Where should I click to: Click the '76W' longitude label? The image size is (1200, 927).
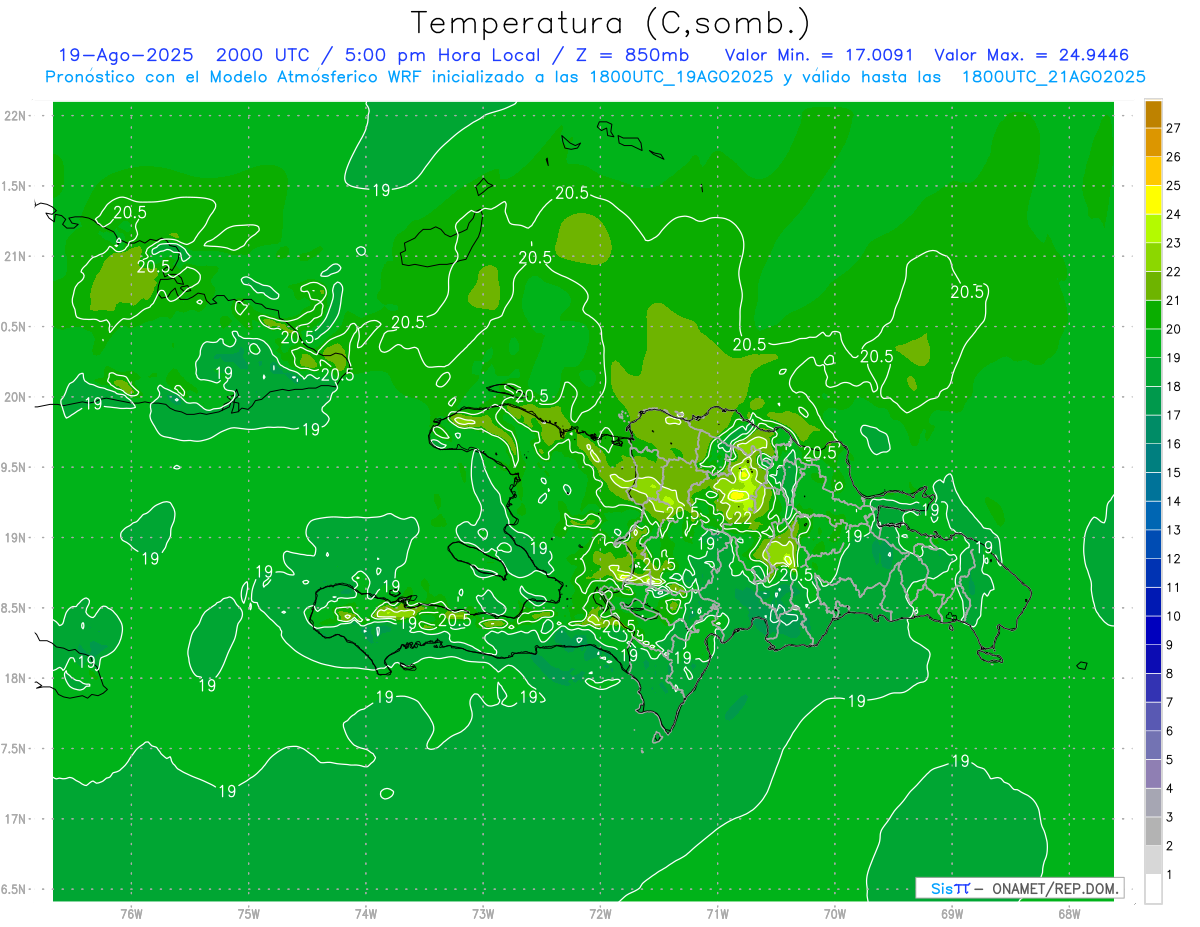[x=131, y=914]
